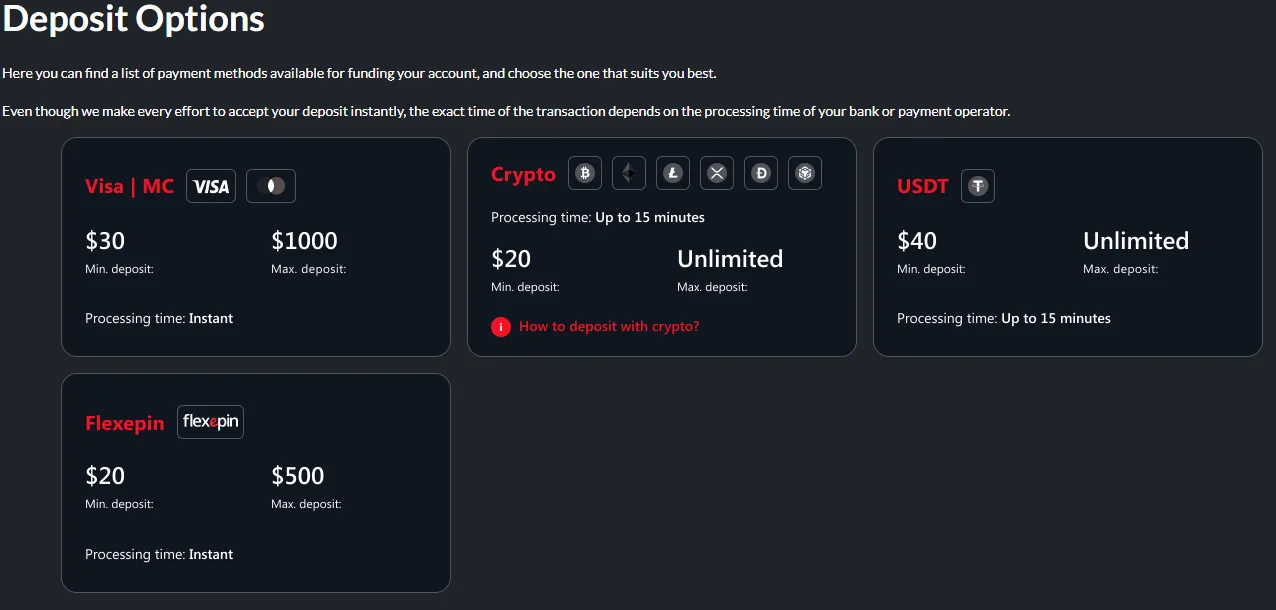Click the Visa logo badge

[210, 185]
